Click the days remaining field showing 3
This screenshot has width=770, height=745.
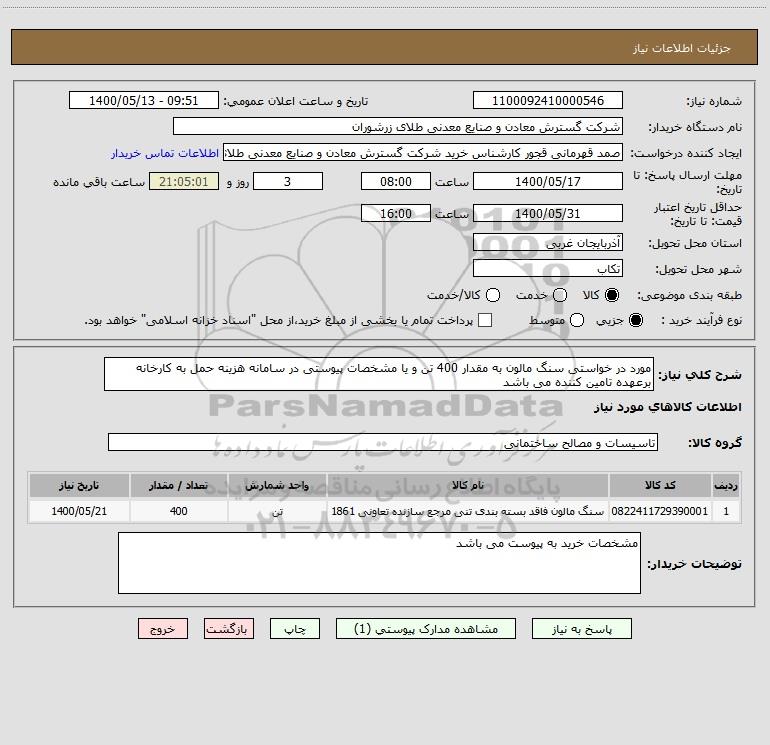(288, 181)
